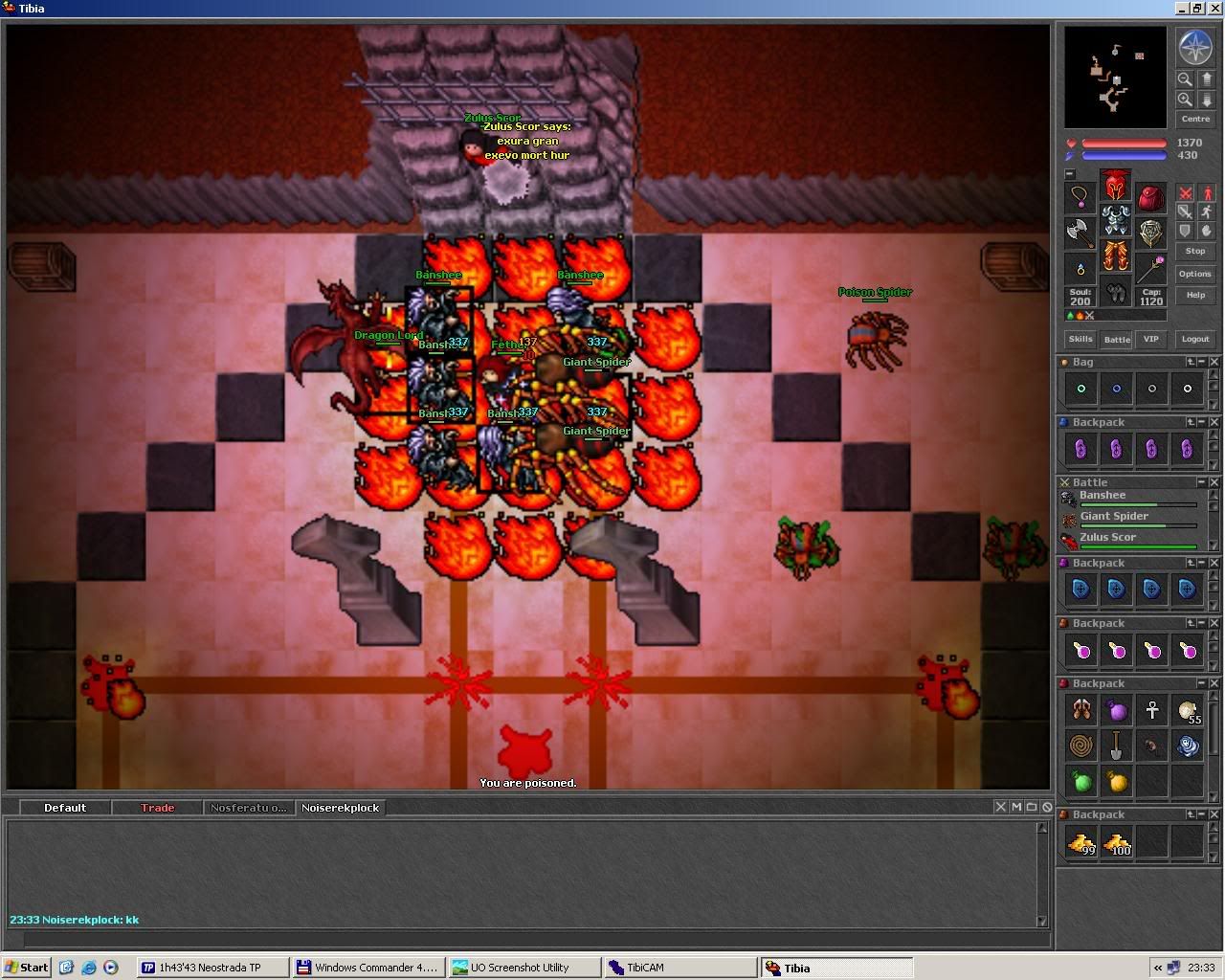Click the red health bar
Viewport: 1225px width, 980px height.
[x=1124, y=144]
